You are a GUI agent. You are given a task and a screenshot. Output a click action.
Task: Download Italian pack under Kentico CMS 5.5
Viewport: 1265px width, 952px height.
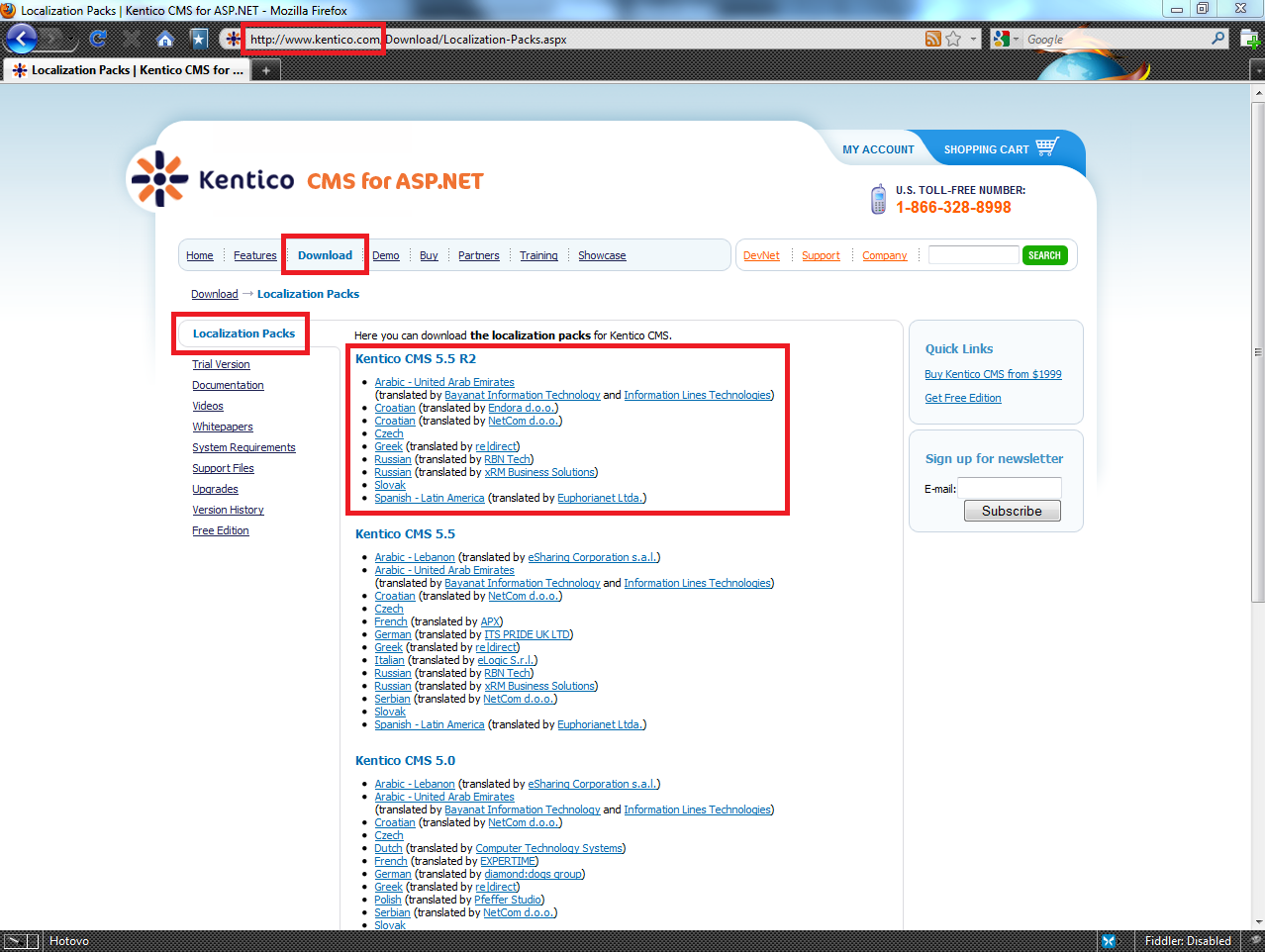pyautogui.click(x=389, y=660)
